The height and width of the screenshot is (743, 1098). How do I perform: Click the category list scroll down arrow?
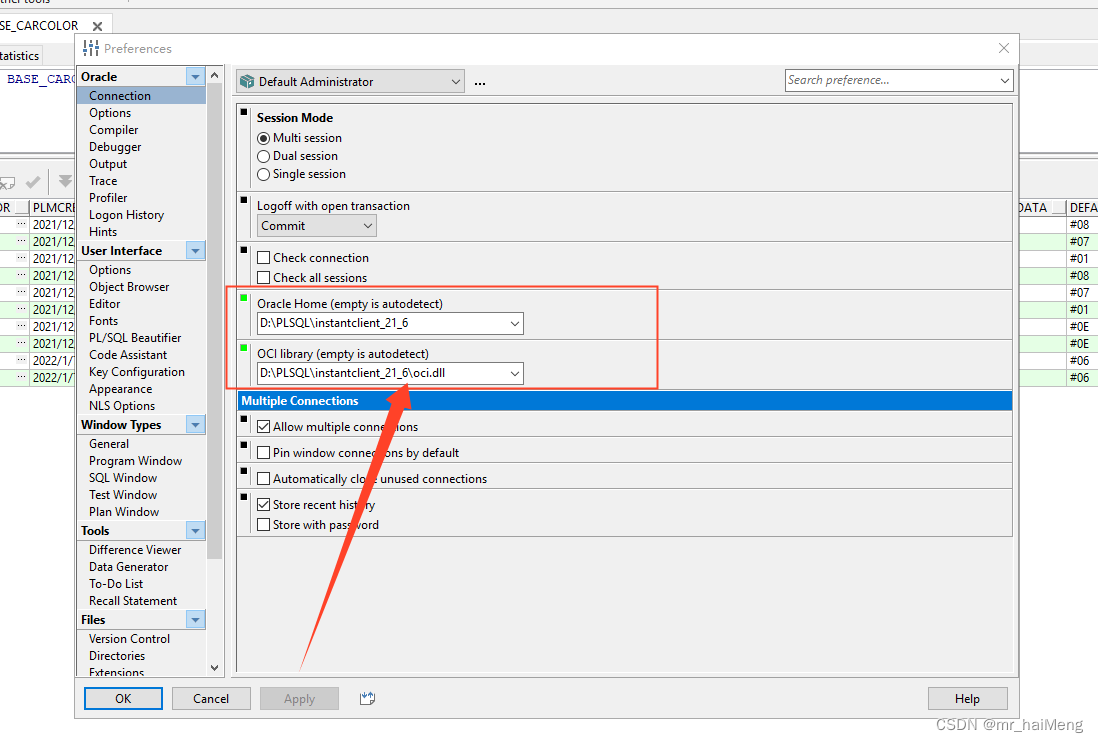(x=214, y=668)
